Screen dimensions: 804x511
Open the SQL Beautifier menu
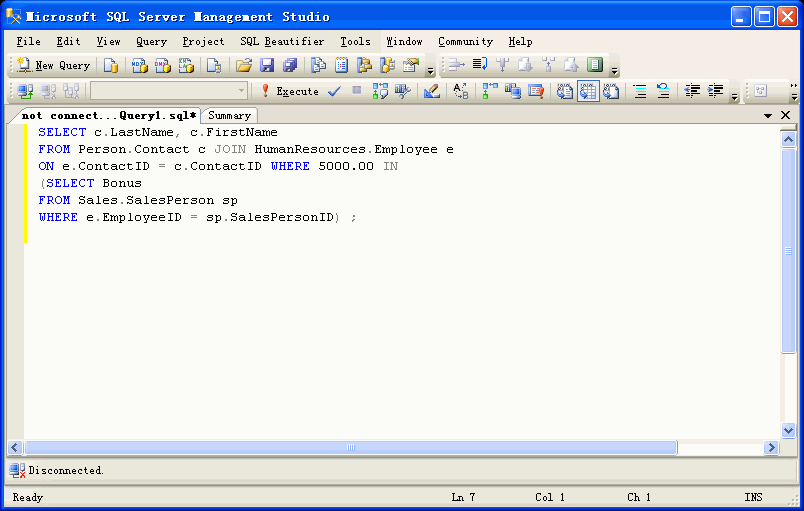tap(282, 41)
